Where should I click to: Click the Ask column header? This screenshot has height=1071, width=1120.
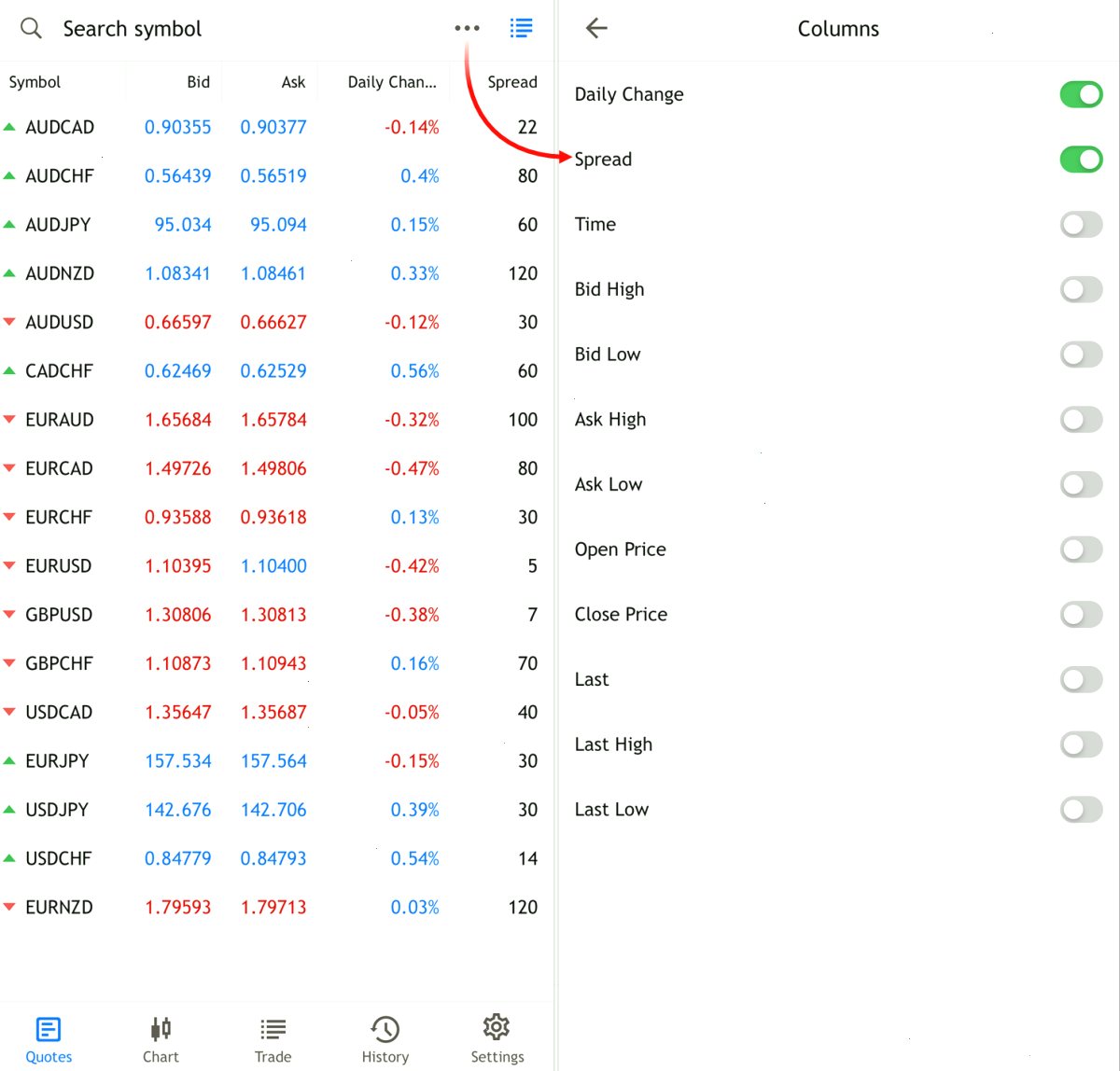(x=293, y=82)
